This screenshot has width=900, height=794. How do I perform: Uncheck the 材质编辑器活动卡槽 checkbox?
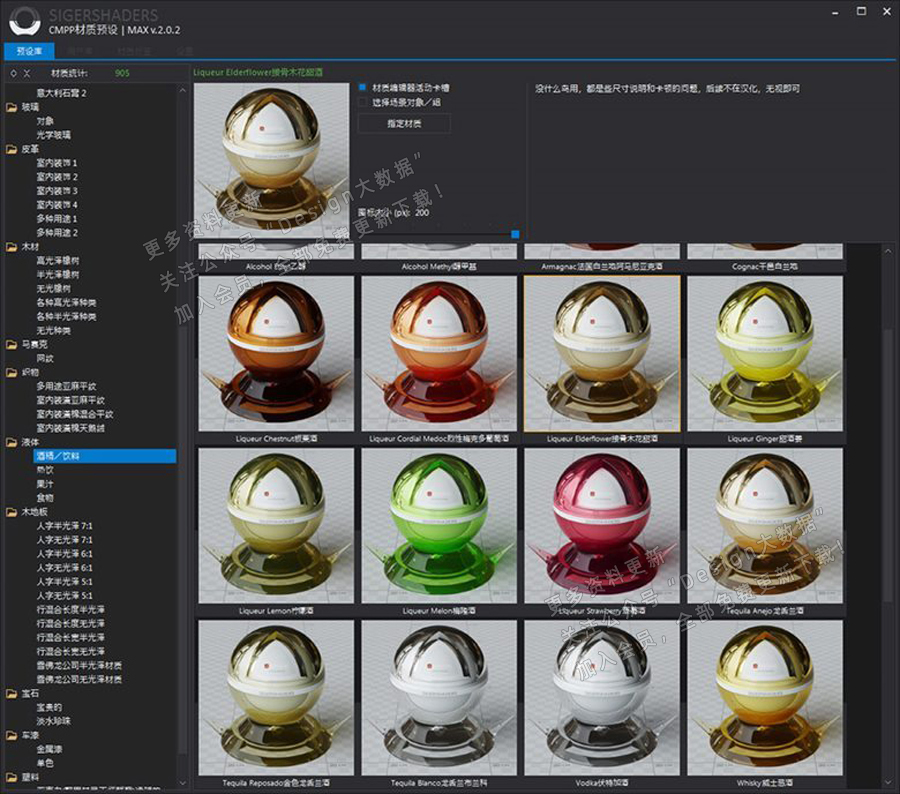pyautogui.click(x=363, y=87)
